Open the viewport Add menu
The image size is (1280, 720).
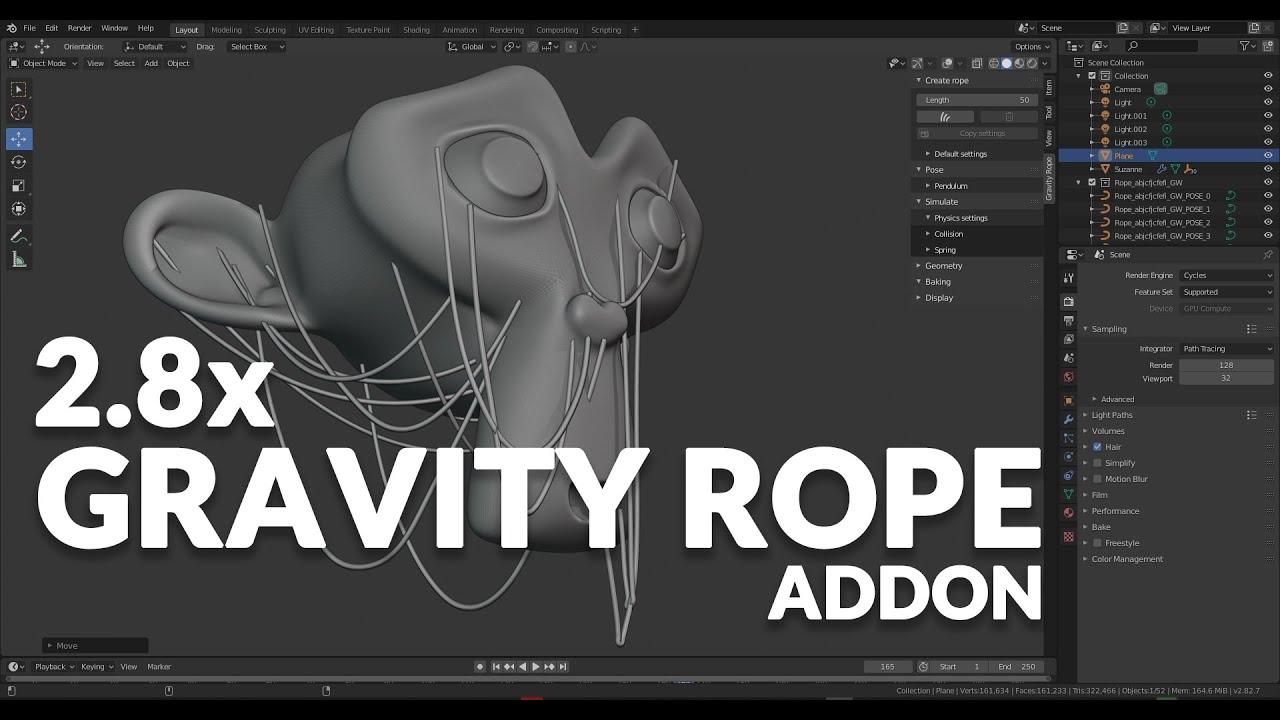pyautogui.click(x=151, y=63)
